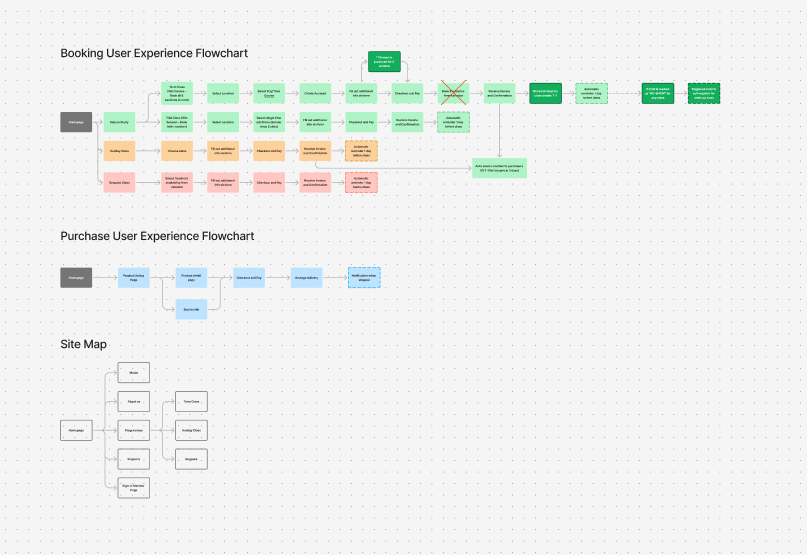
Task: Select the green 'Create Account' node
Action: [315, 93]
